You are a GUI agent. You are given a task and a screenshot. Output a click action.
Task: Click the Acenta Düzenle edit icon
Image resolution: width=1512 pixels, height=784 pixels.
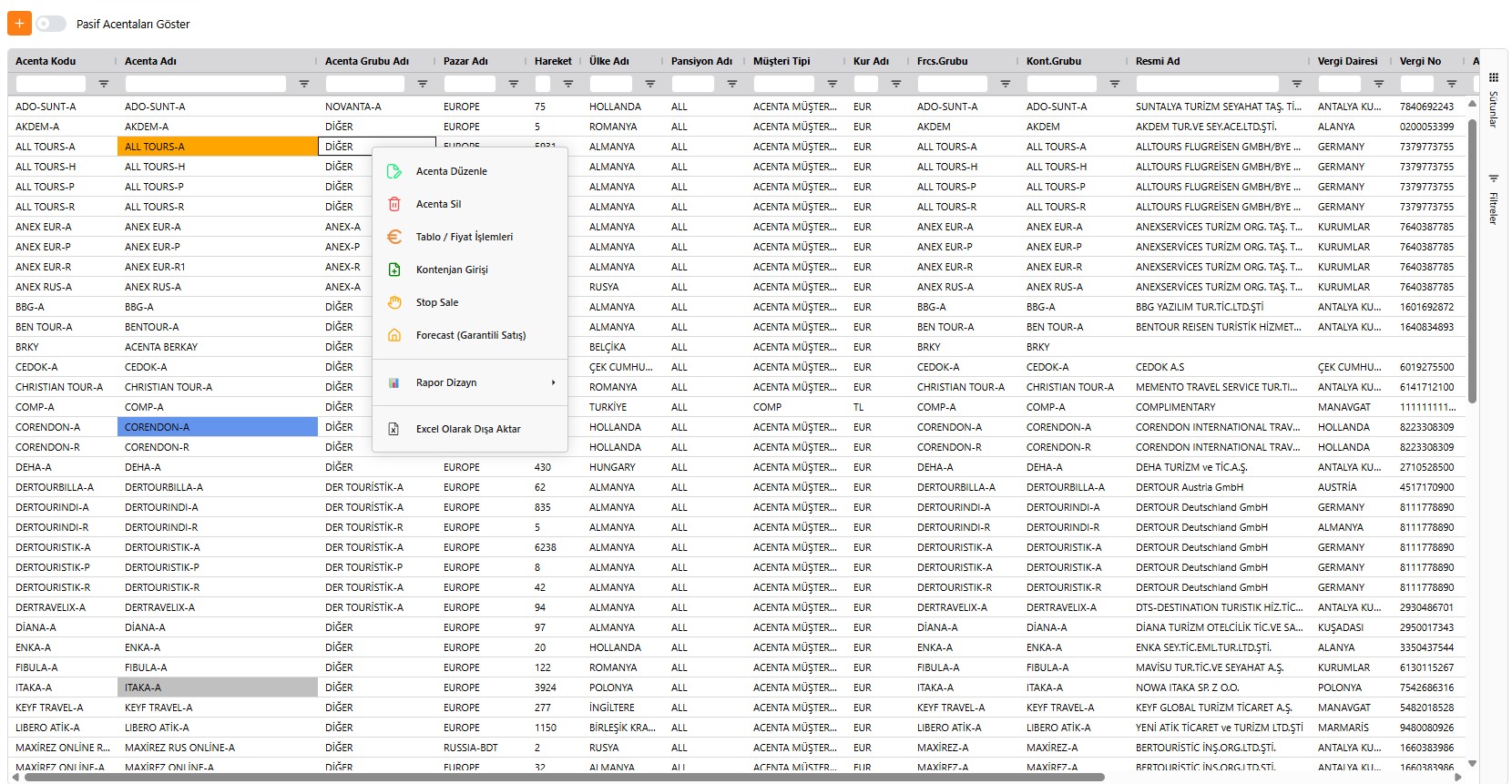[394, 171]
